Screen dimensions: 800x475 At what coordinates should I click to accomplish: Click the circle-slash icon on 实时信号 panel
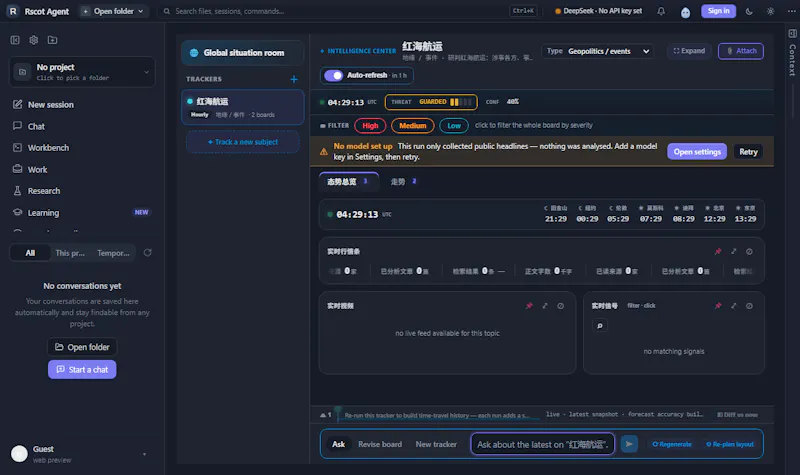pyautogui.click(x=749, y=306)
